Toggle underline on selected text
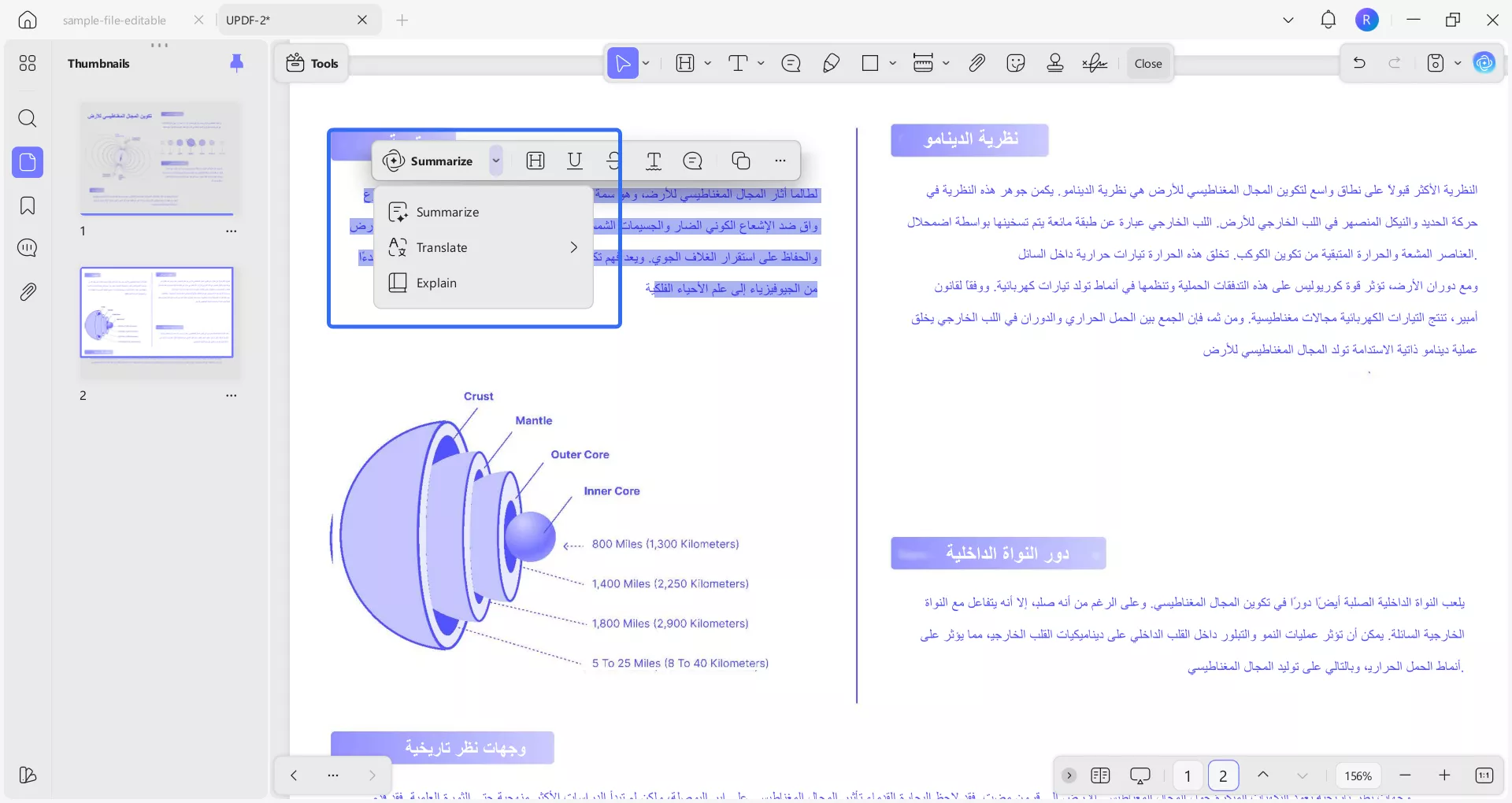The width and height of the screenshot is (1512, 803). [x=575, y=161]
